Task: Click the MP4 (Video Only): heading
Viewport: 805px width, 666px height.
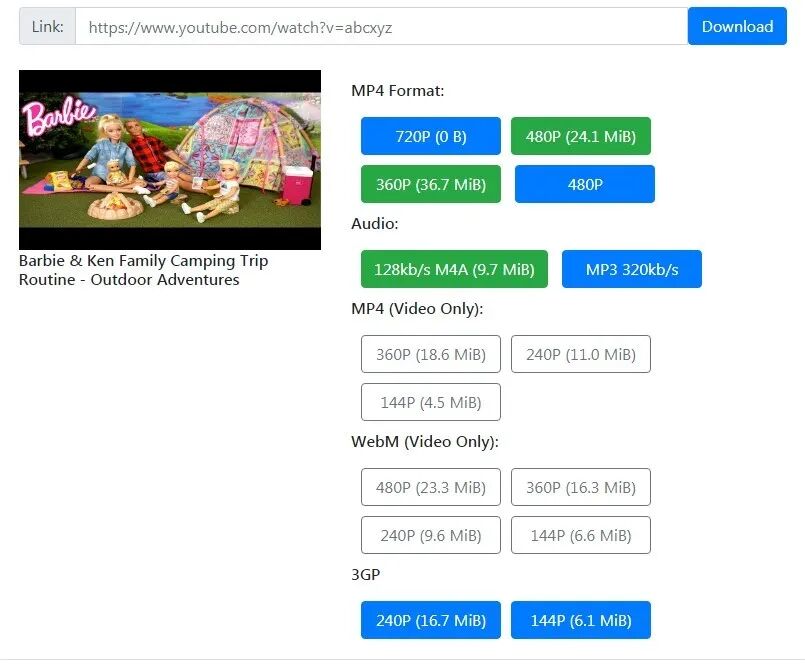Action: [x=417, y=309]
